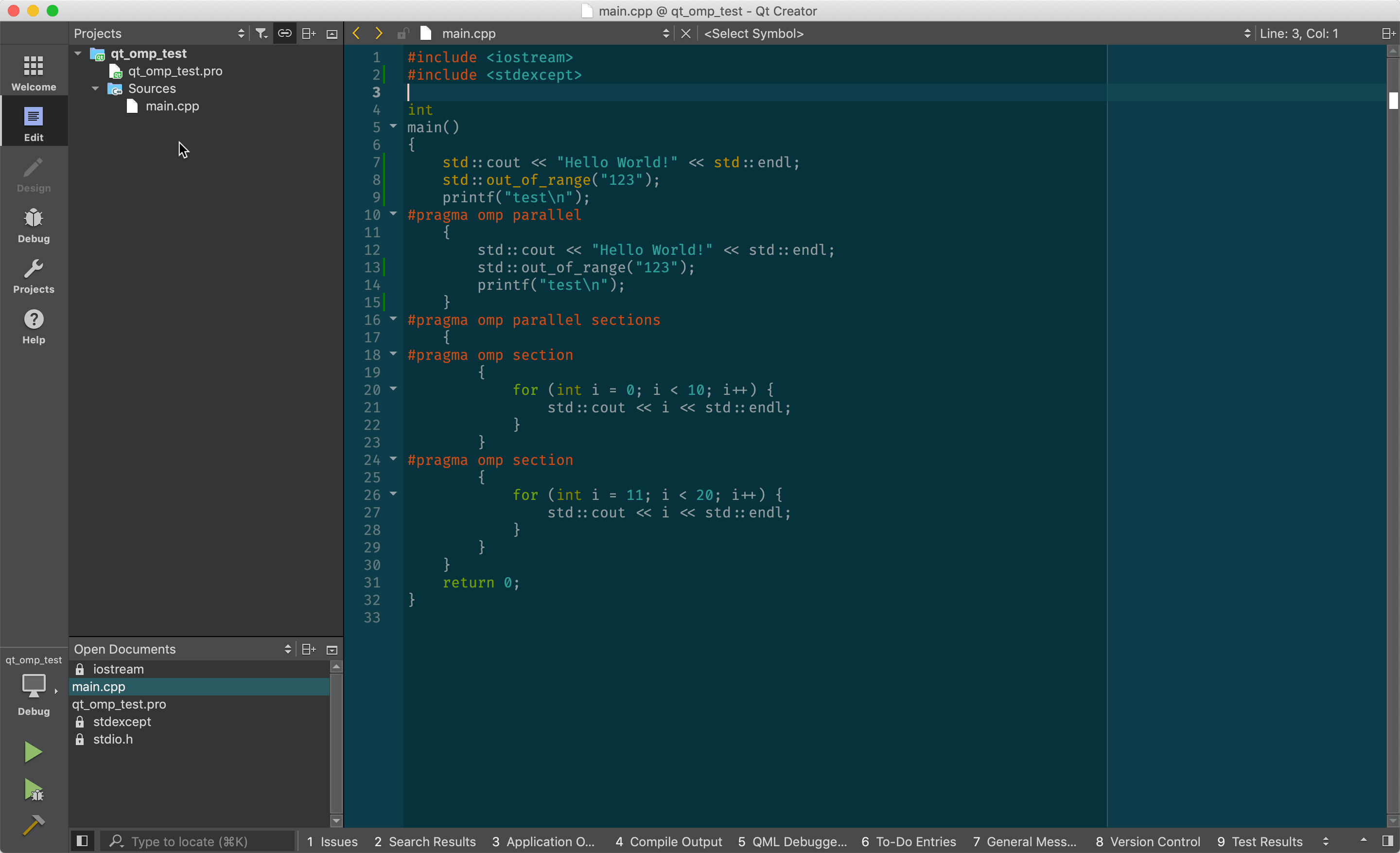Select stdio.h in Open Documents
Screen dimensions: 1400x853
tap(199, 739)
